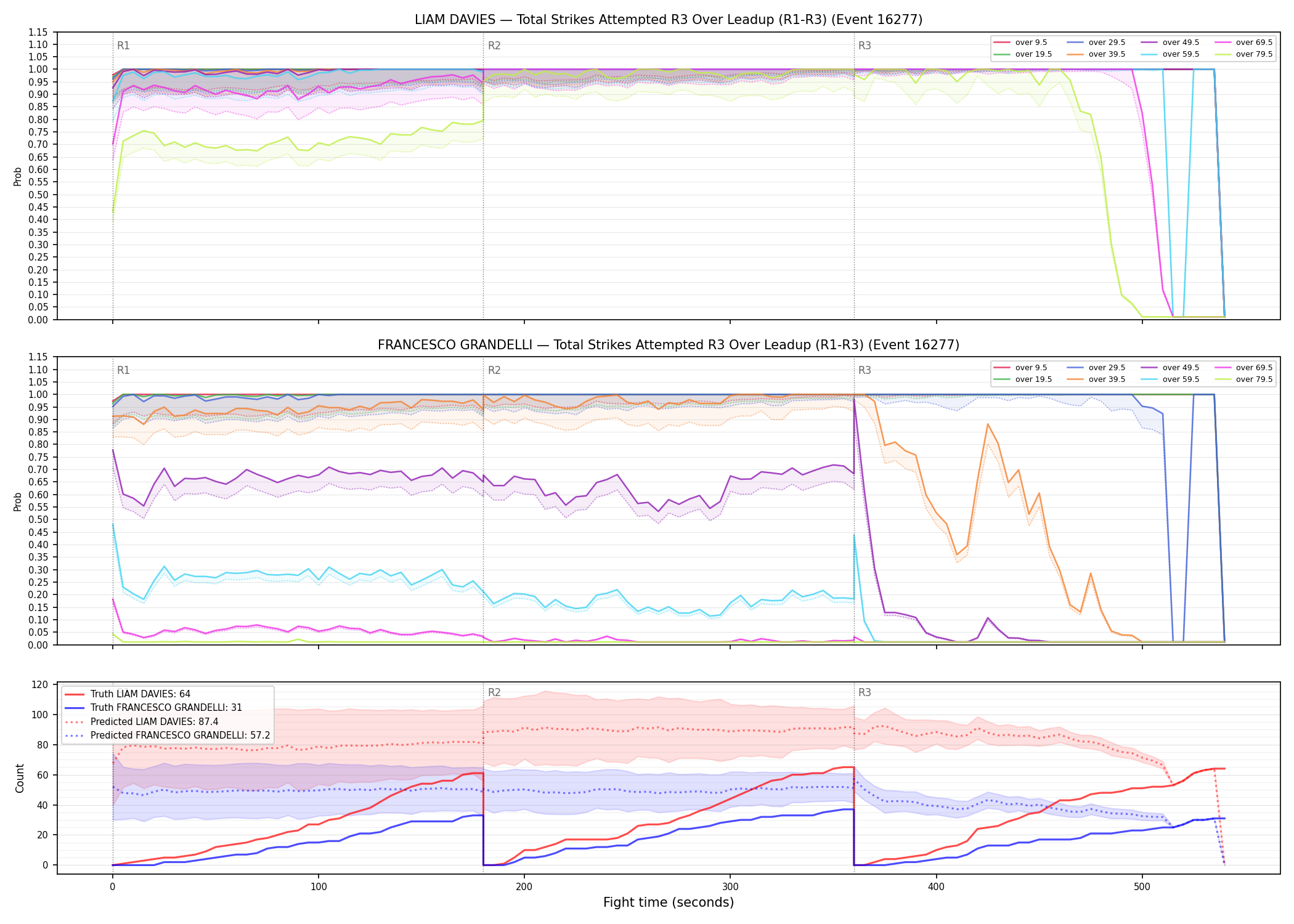Click x-axis tick label '500'
The height and width of the screenshot is (924, 1294).
[x=1142, y=887]
